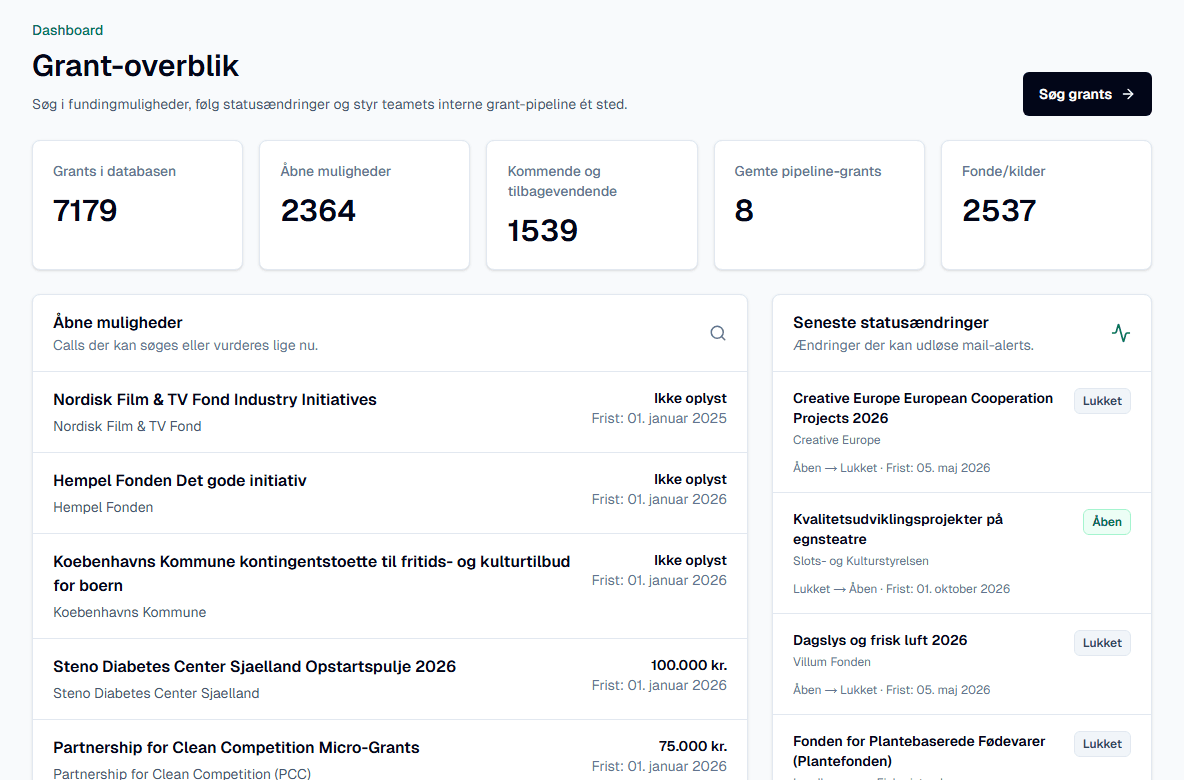
Task: Click Lukket badge on Dagslys og frisk luft
Action: (x=1102, y=643)
